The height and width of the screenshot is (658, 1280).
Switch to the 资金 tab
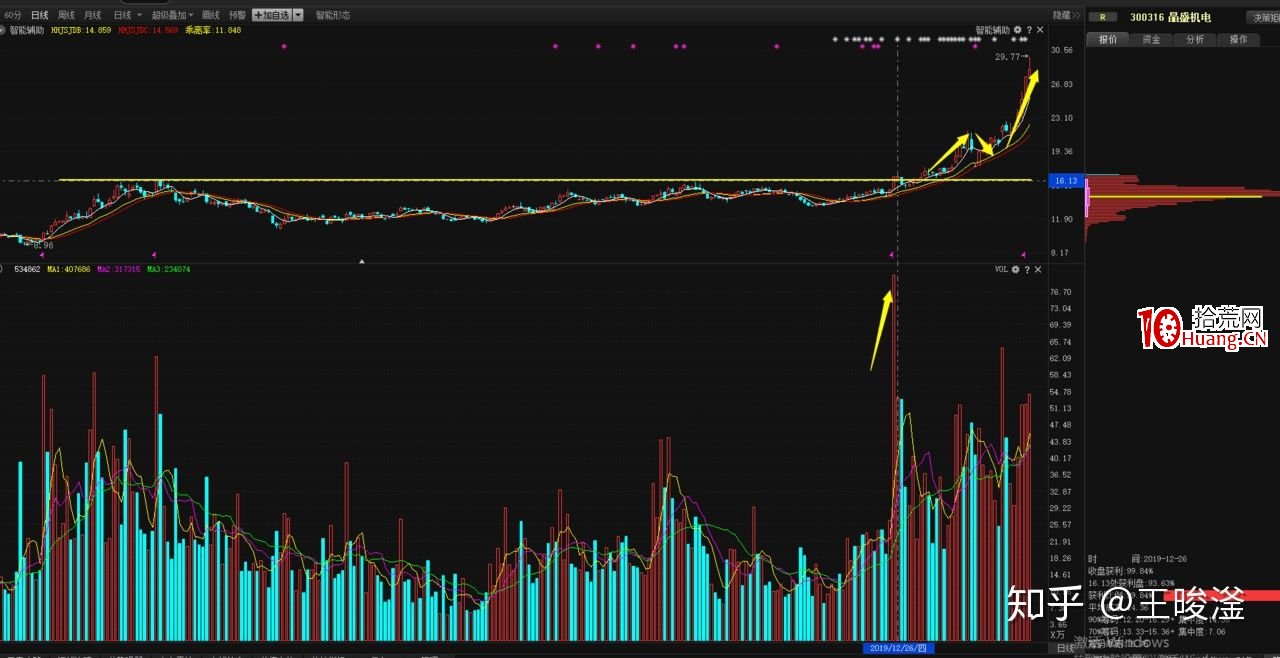pyautogui.click(x=1151, y=40)
